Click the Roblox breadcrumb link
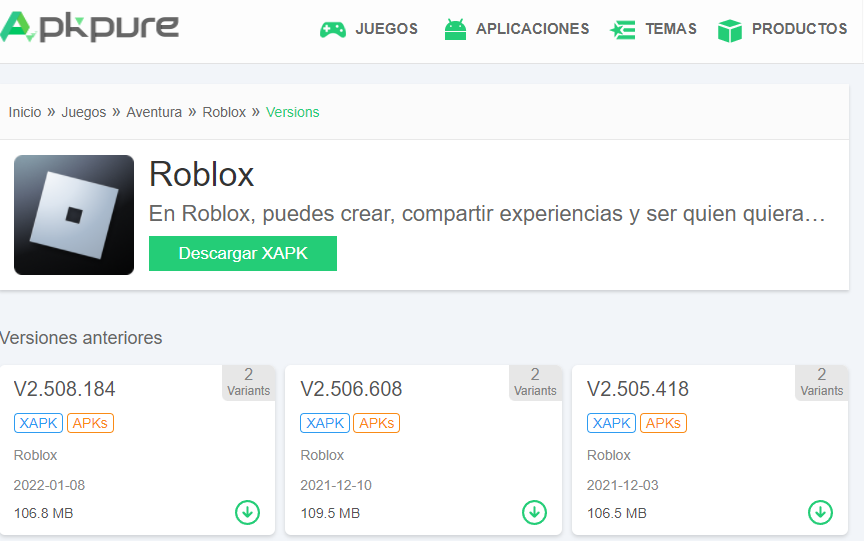Viewport: 864px width, 541px height. coord(224,112)
